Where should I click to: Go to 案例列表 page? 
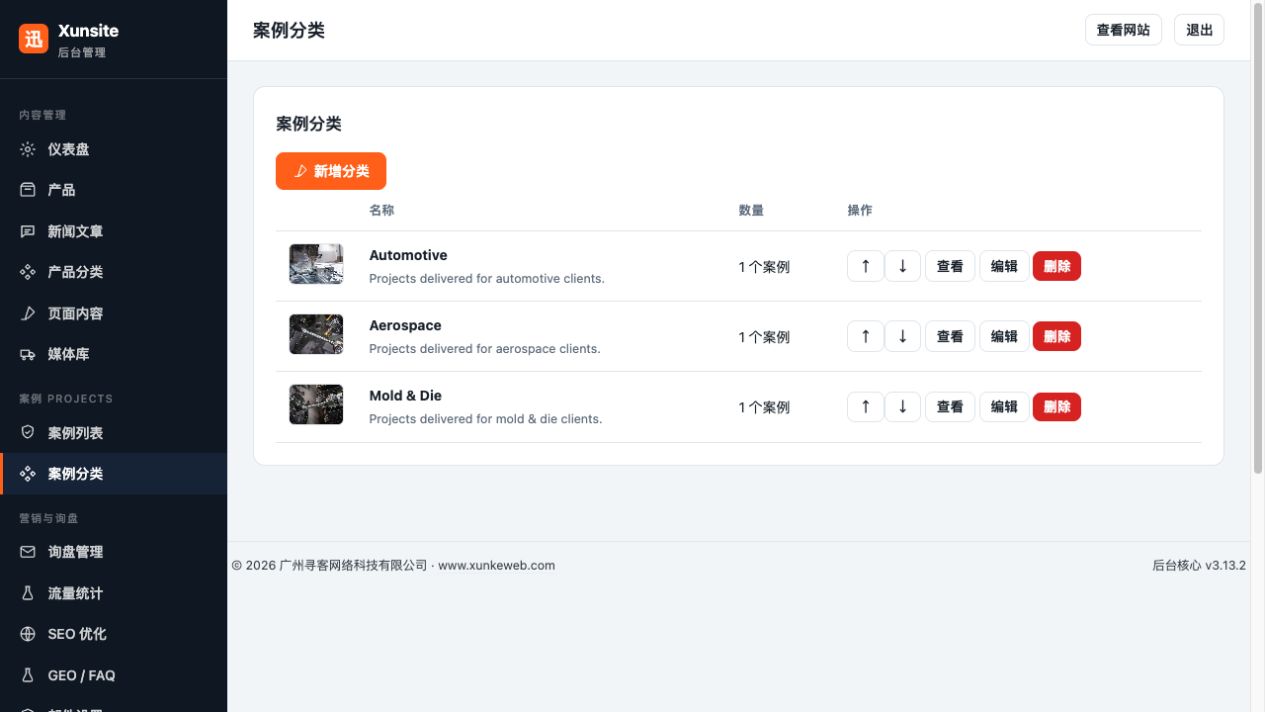pos(113,433)
